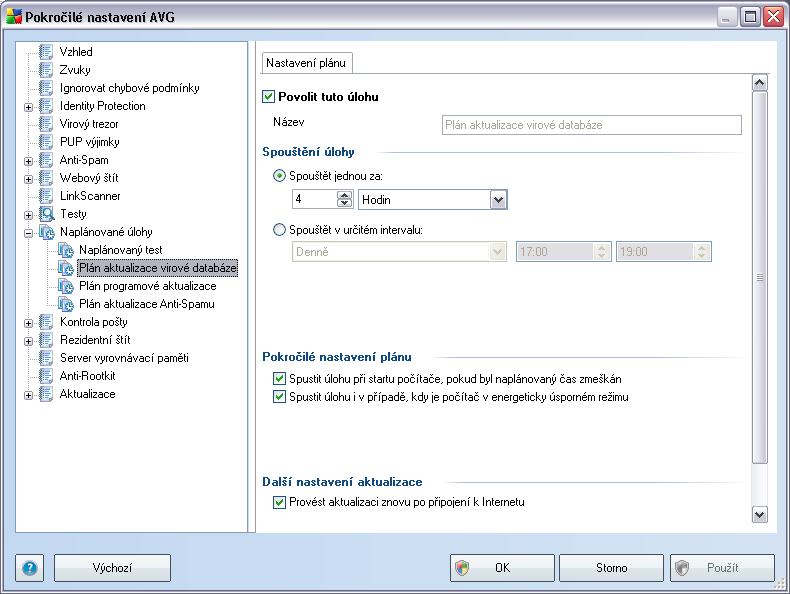Expand the Aktualizace node
The height and width of the screenshot is (594, 790).
(29, 395)
